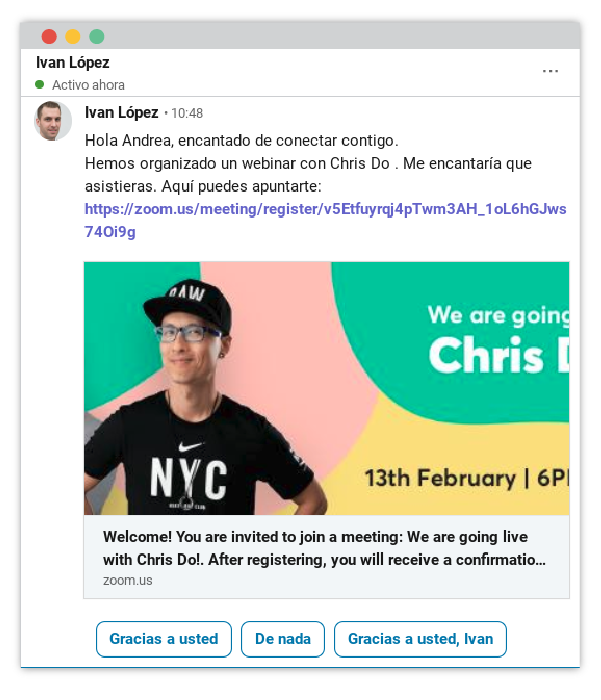
Task: Click the '74Oi9g' second line of link
Action: pyautogui.click(x=110, y=232)
